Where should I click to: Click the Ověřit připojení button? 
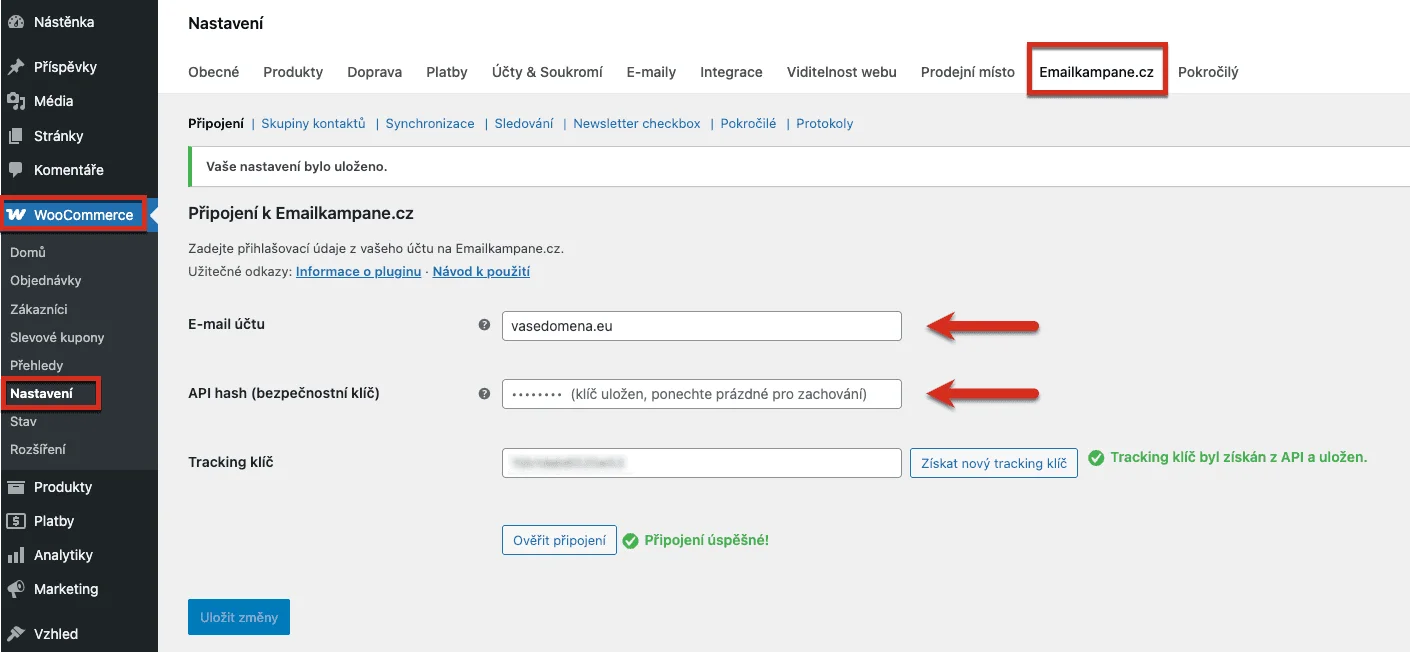559,540
